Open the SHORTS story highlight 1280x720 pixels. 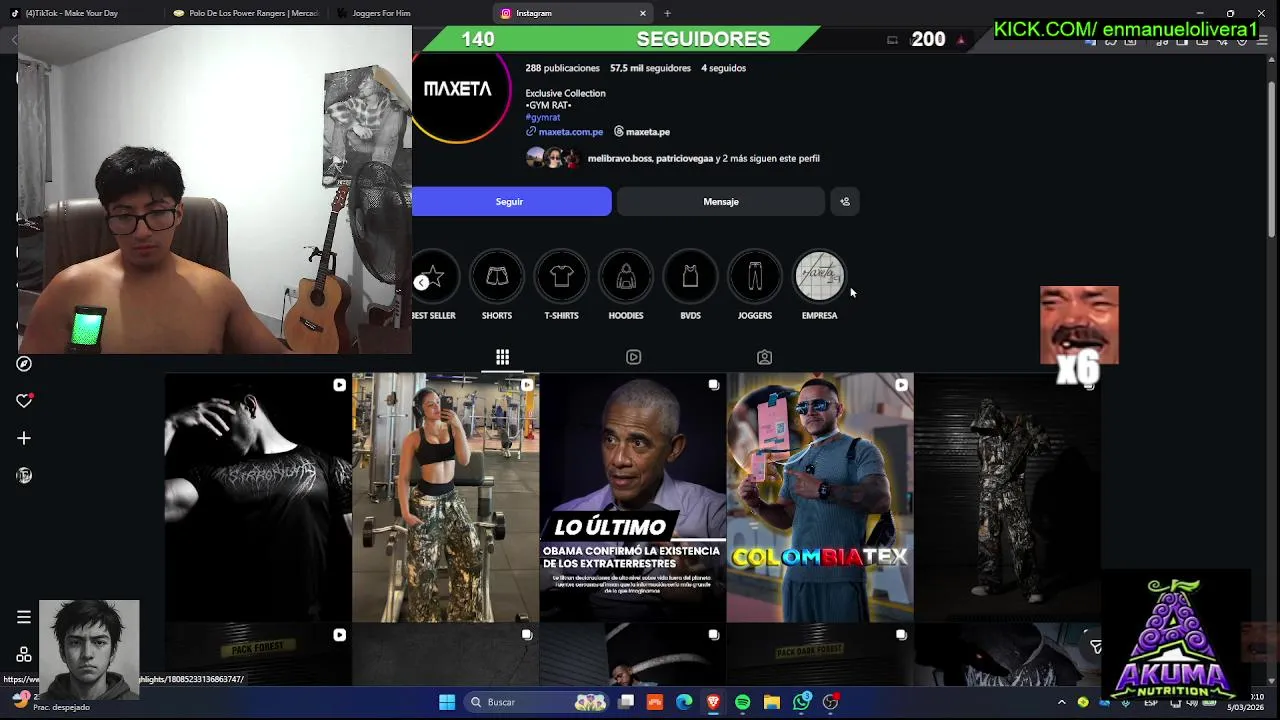pos(497,285)
